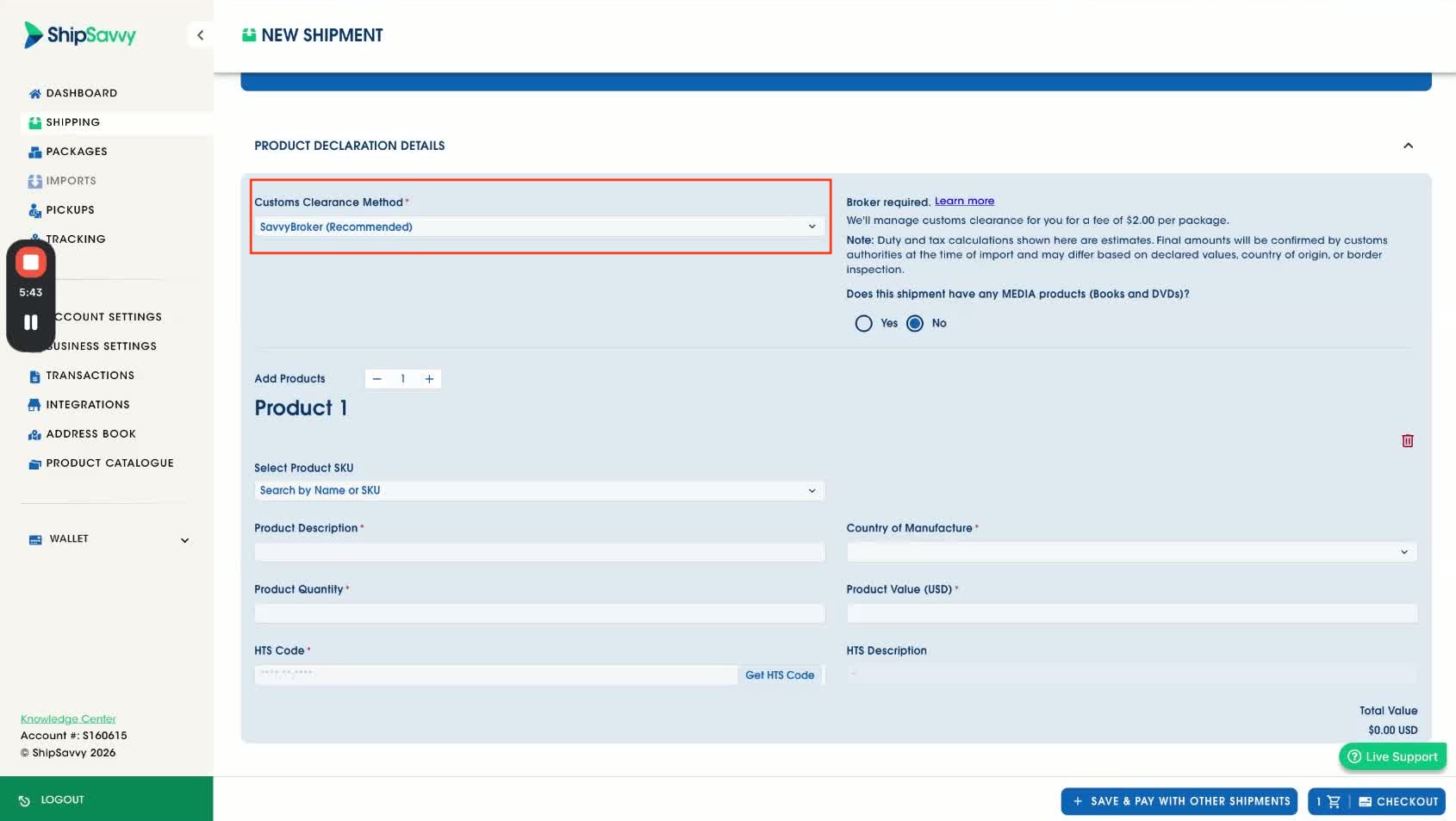Open the Learn more link

[964, 201]
